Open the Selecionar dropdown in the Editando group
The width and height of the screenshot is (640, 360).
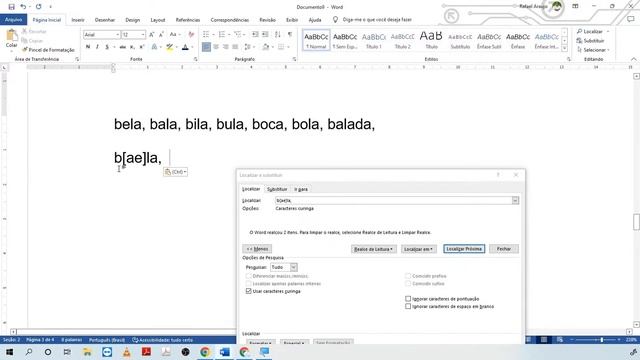pyautogui.click(x=593, y=50)
